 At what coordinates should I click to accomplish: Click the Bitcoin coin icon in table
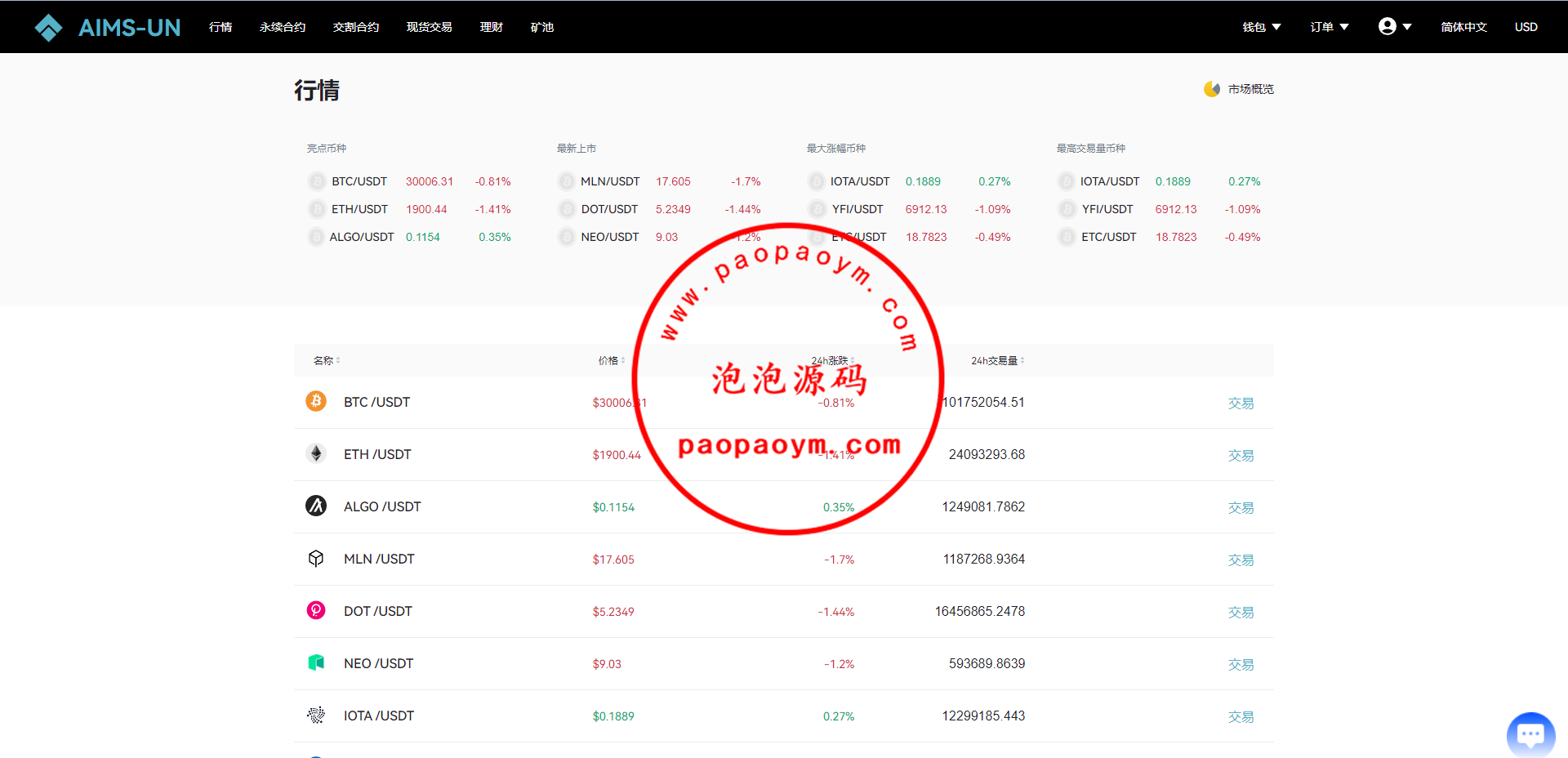coord(316,401)
